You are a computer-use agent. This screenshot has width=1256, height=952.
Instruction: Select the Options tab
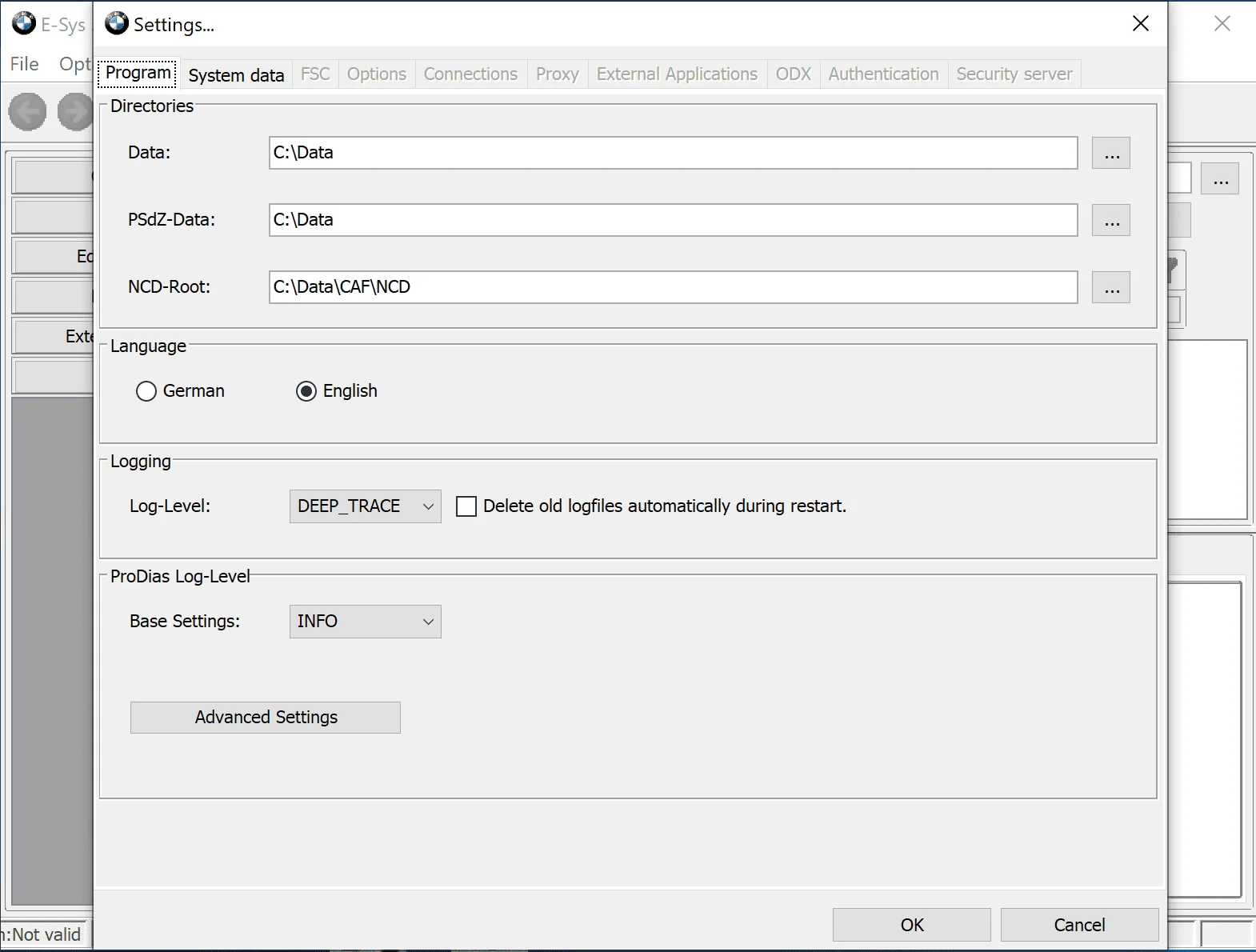(377, 74)
